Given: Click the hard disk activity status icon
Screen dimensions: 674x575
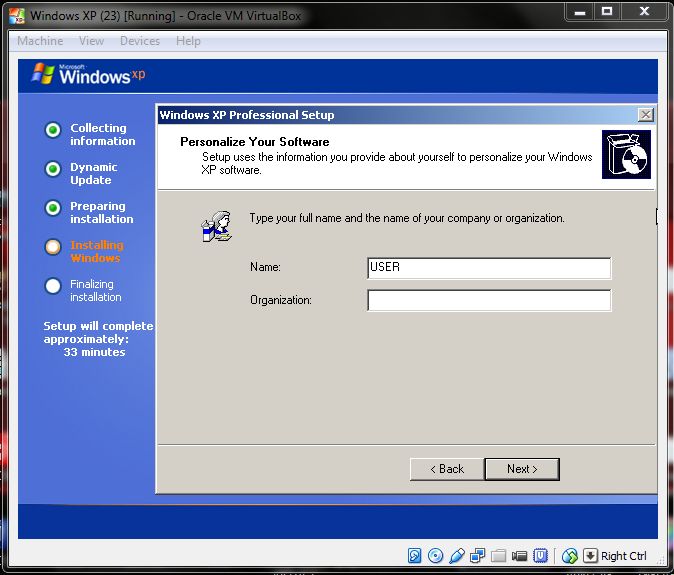Looking at the screenshot, I should pyautogui.click(x=414, y=556).
